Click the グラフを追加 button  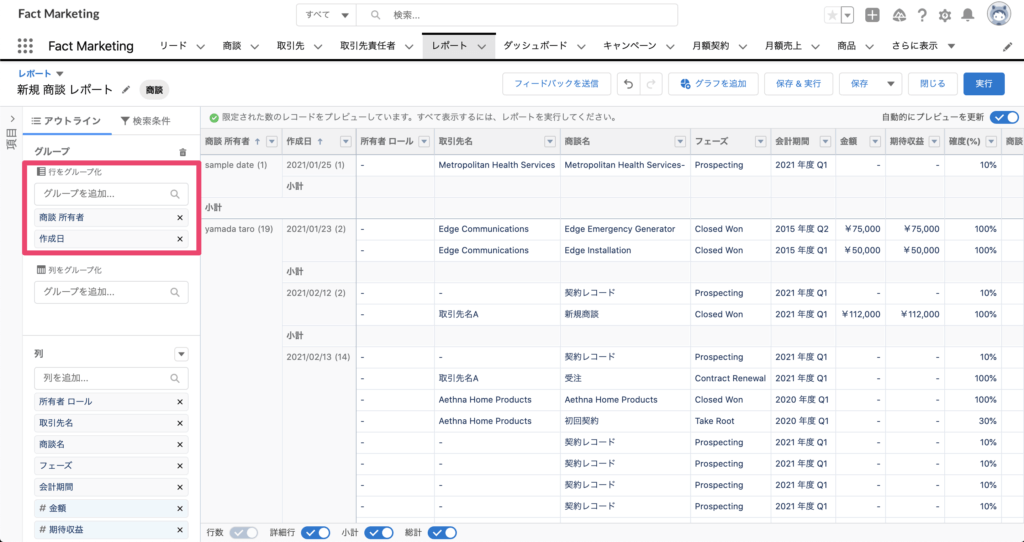(x=713, y=84)
